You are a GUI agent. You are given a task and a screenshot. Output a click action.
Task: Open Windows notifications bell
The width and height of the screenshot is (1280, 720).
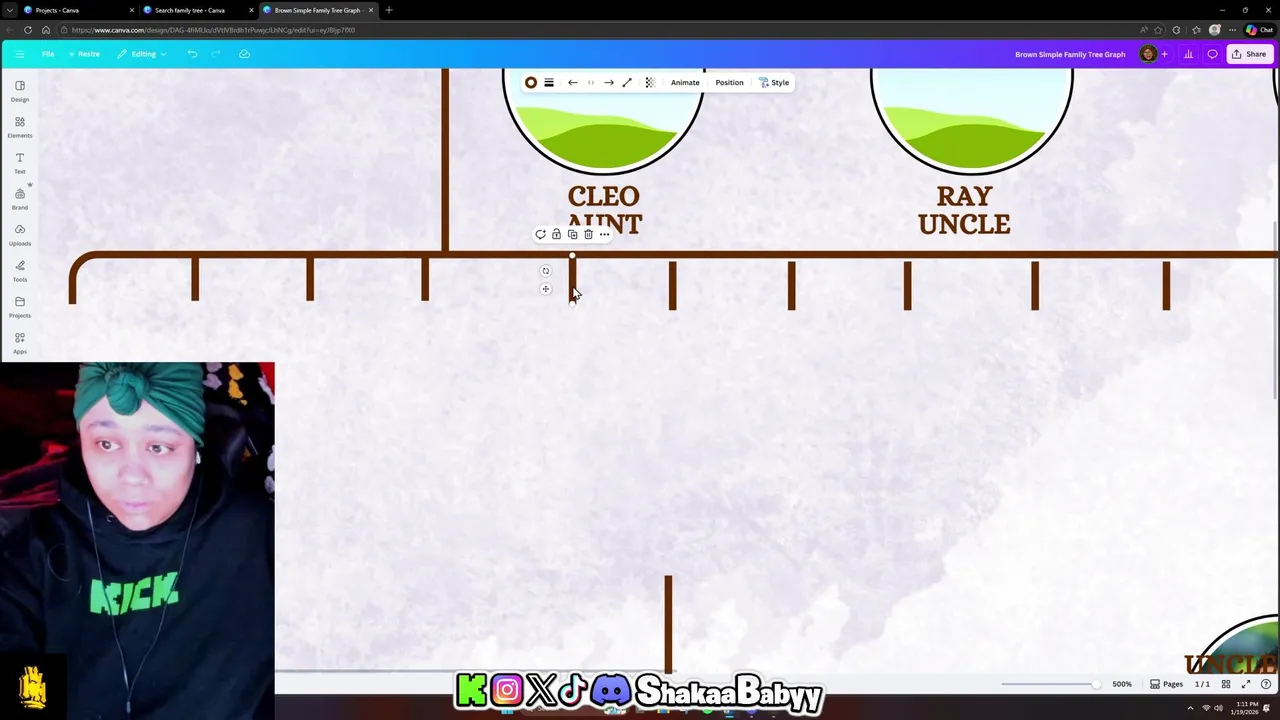(1267, 708)
